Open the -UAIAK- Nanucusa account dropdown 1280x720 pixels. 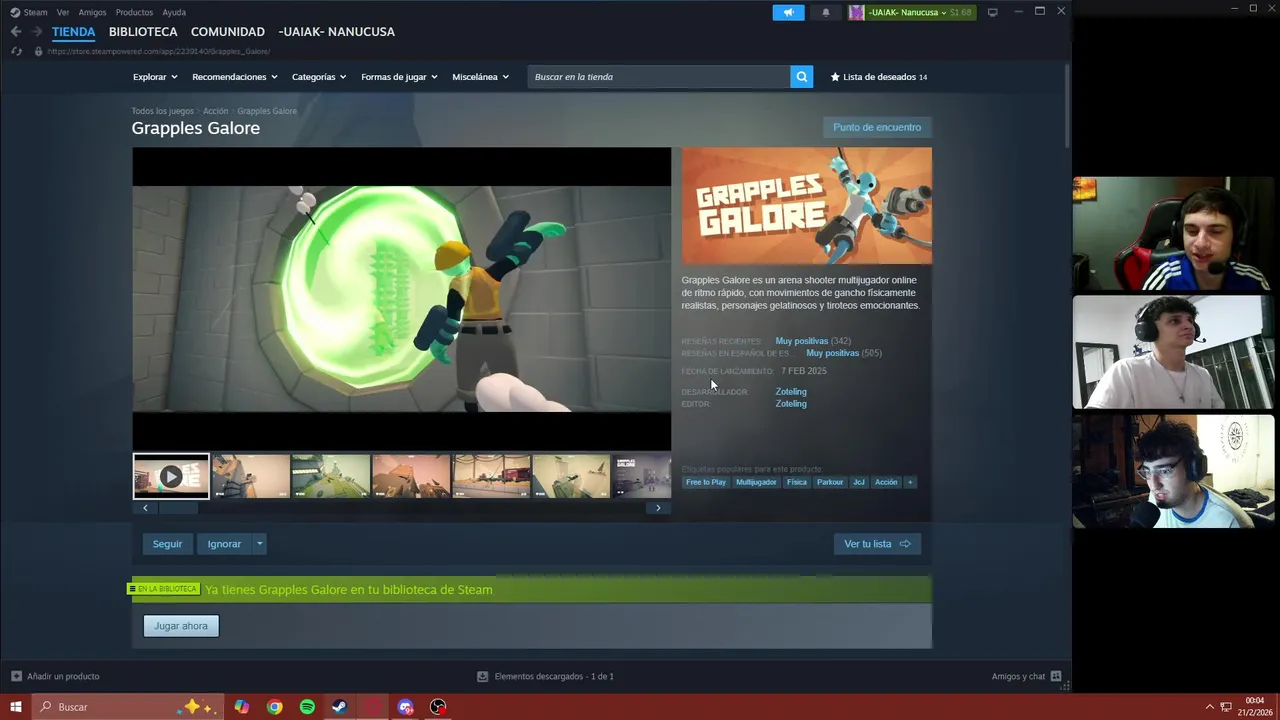click(911, 12)
